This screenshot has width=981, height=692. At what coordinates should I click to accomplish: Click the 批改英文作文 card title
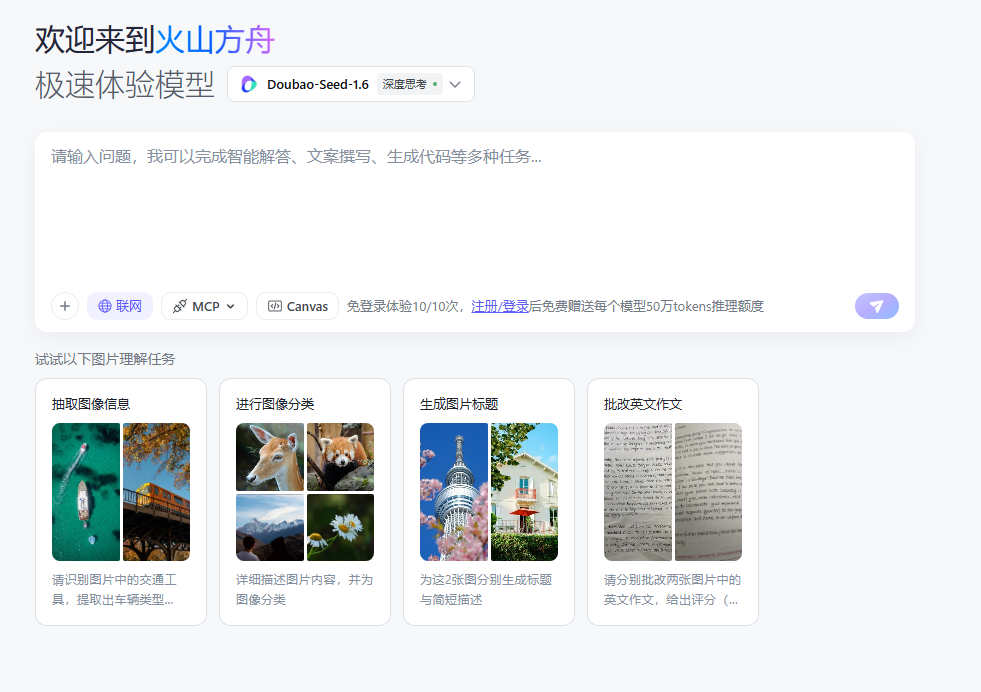click(x=643, y=404)
